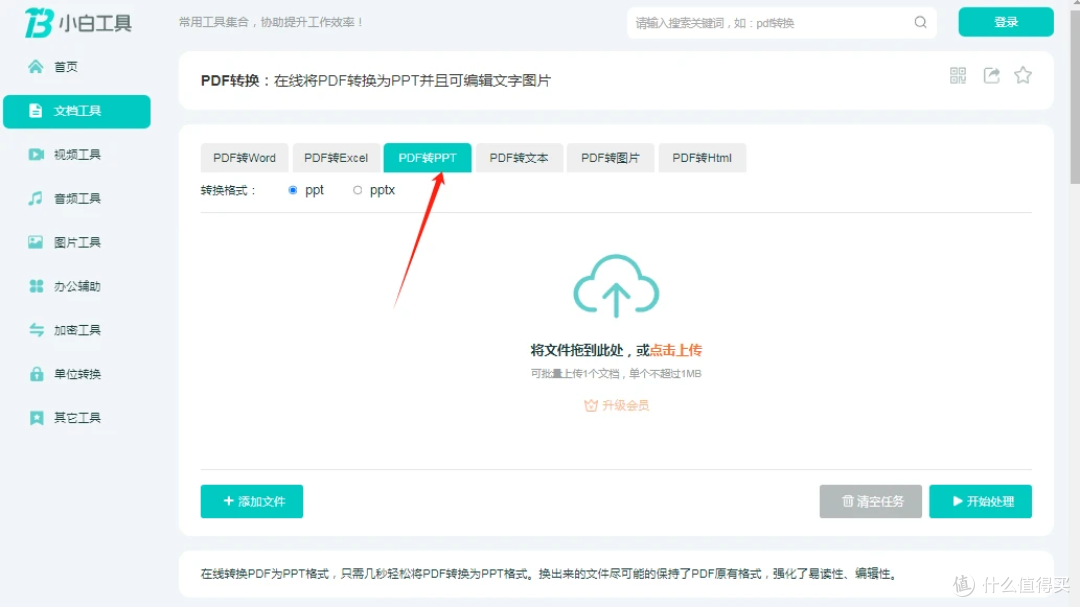Switch to the PDF转Html tab
1080x607 pixels.
coord(702,158)
